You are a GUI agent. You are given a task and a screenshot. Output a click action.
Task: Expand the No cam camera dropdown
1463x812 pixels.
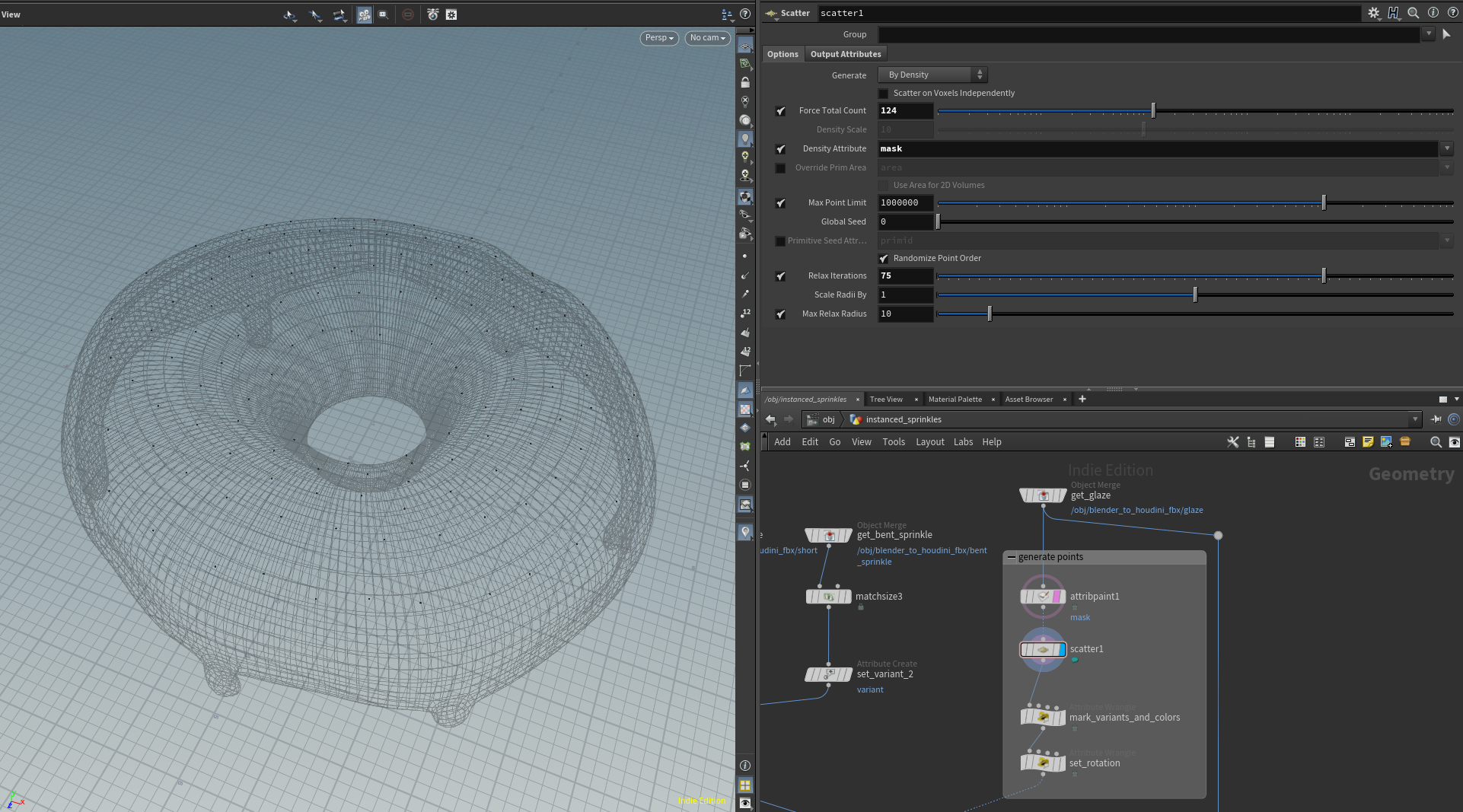[707, 38]
